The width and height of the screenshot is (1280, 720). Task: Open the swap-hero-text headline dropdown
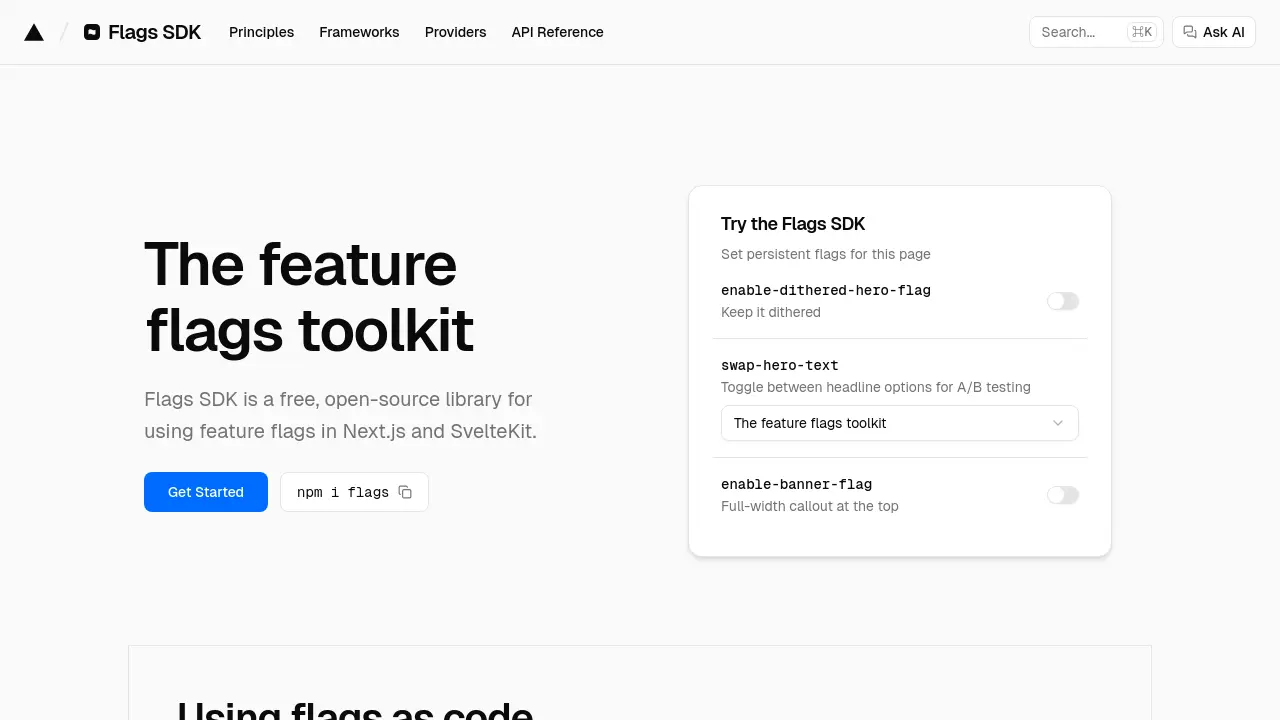900,423
